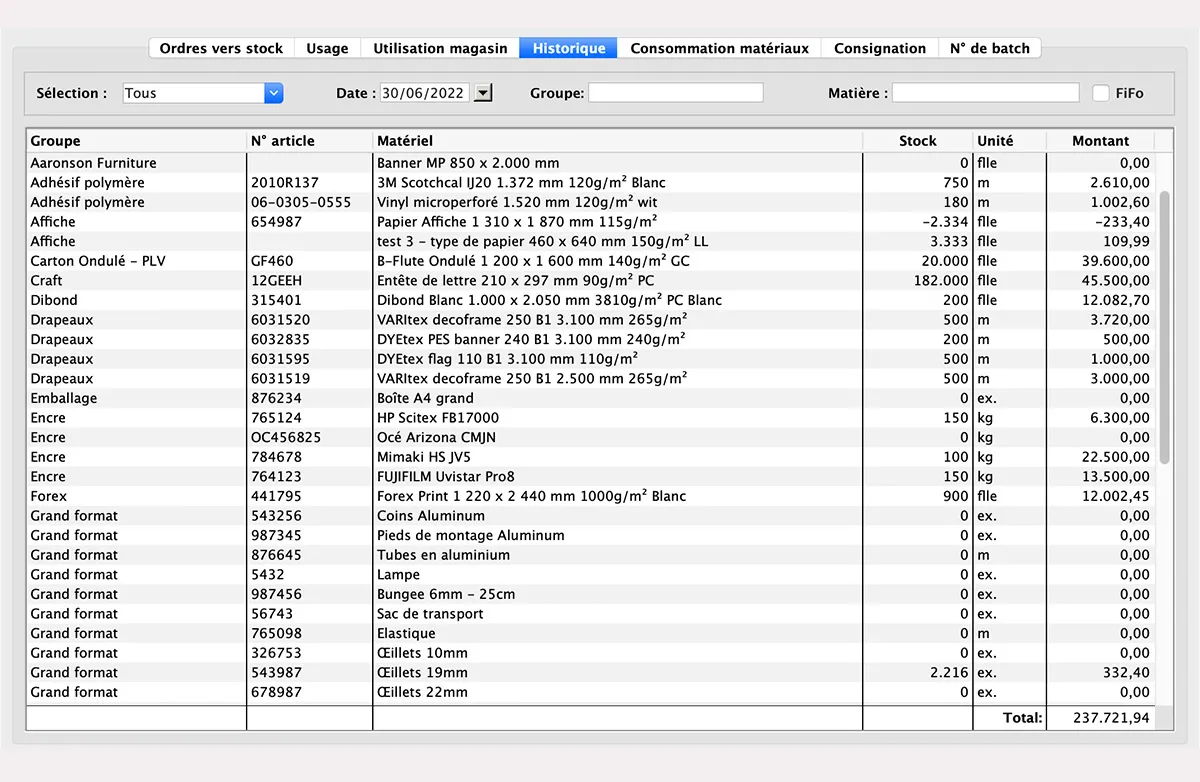The image size is (1200, 782).
Task: Select the Dibond Blanc 1.000 x 2.050 mm row
Action: [500, 300]
